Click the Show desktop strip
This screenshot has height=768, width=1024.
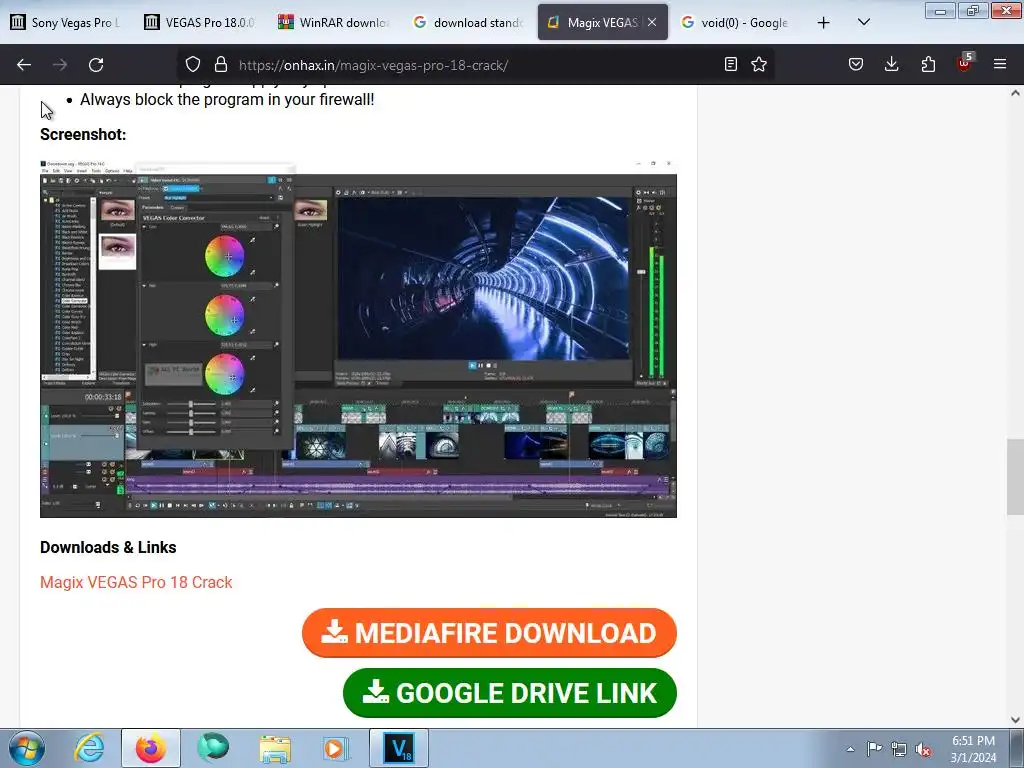[x=1017, y=748]
